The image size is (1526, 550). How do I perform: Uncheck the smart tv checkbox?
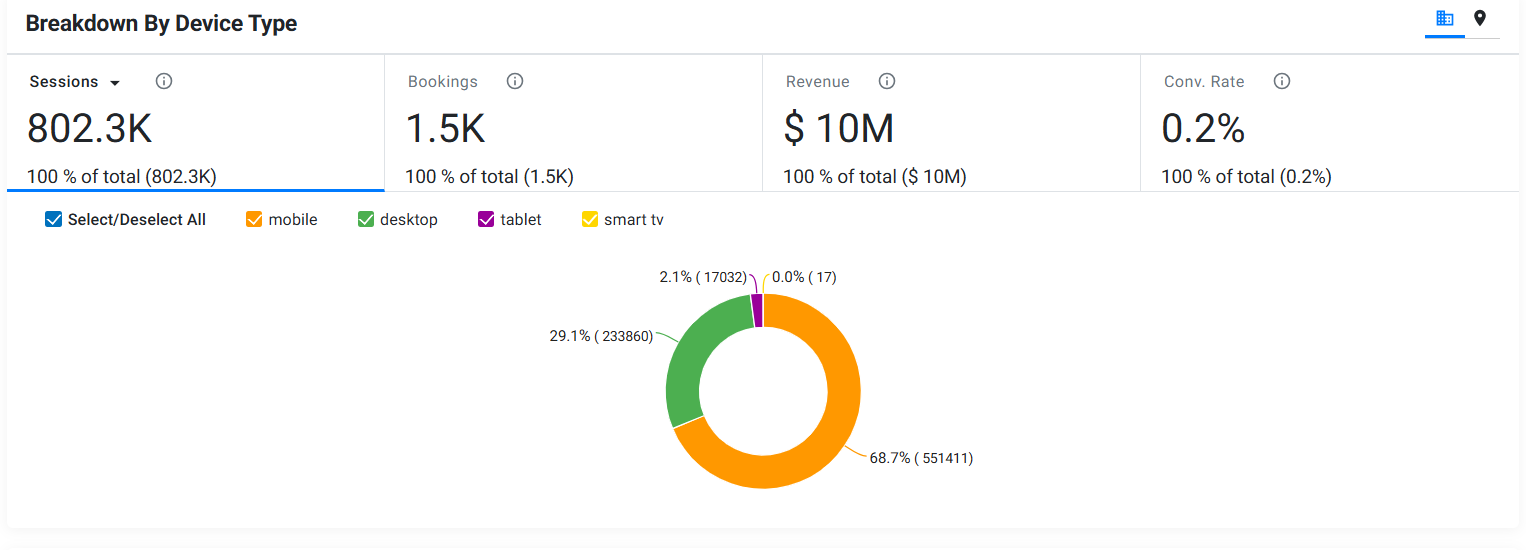[x=590, y=219]
